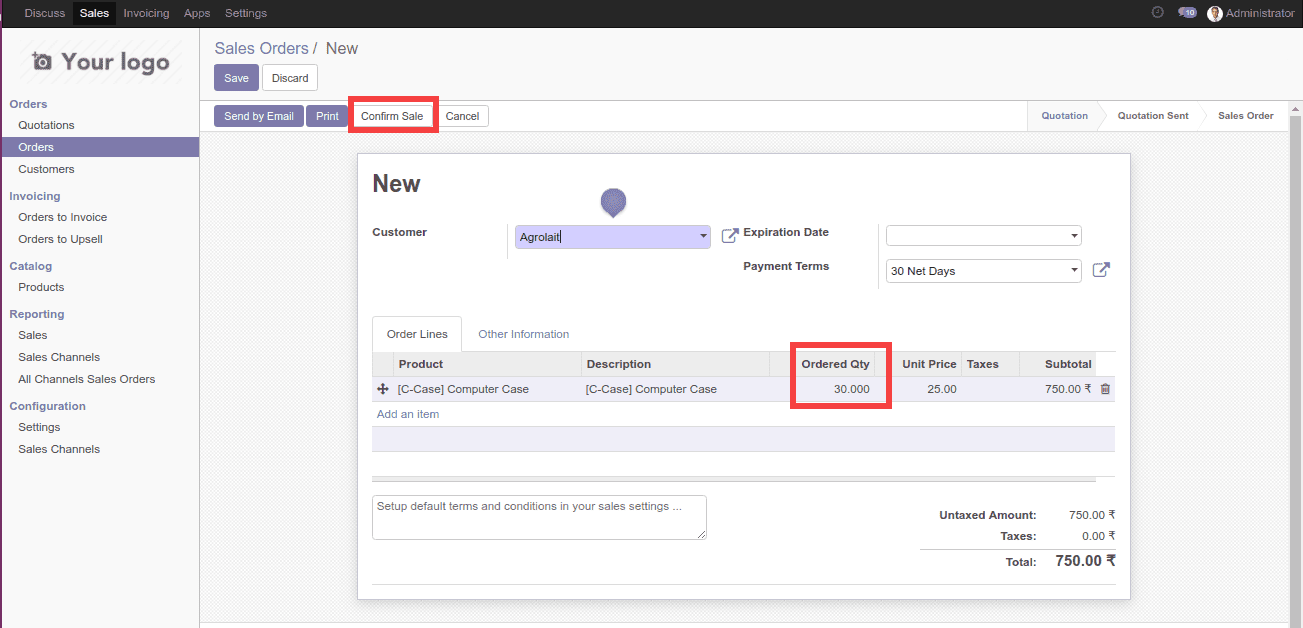The height and width of the screenshot is (628, 1303).
Task: Click the 750.00 ₹ line subtotal
Action: point(1068,389)
